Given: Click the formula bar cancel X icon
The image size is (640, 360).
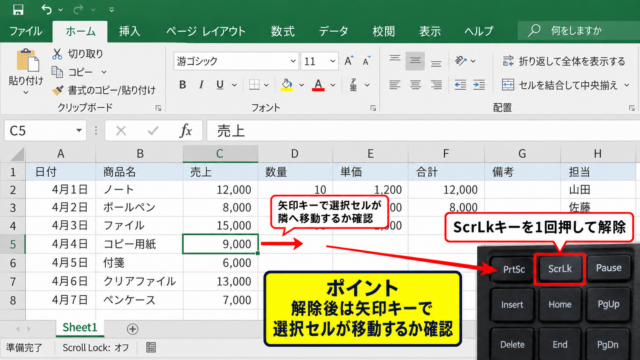Looking at the screenshot, I should click(121, 131).
